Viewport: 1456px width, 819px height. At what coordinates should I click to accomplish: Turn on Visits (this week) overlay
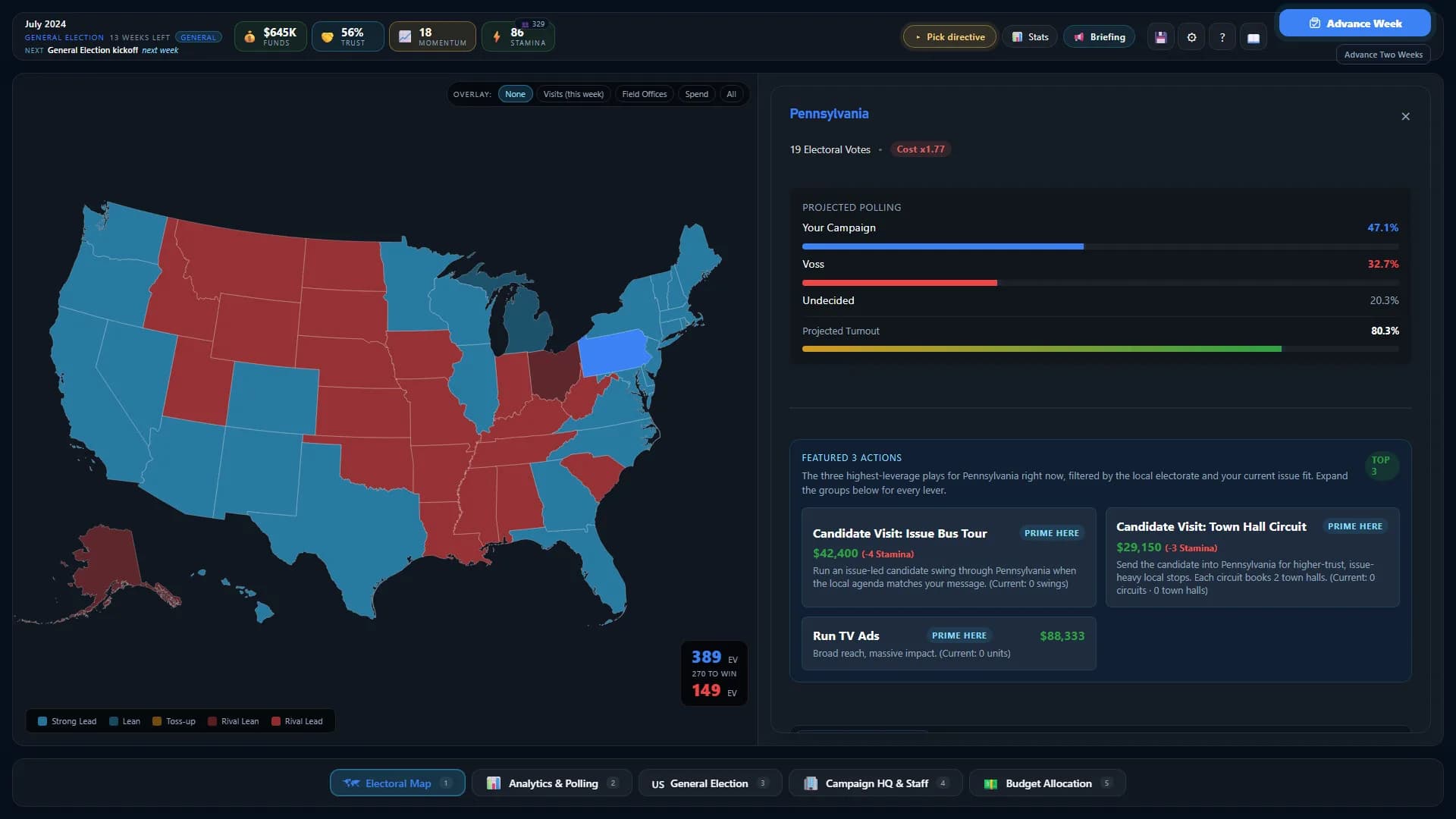point(573,94)
